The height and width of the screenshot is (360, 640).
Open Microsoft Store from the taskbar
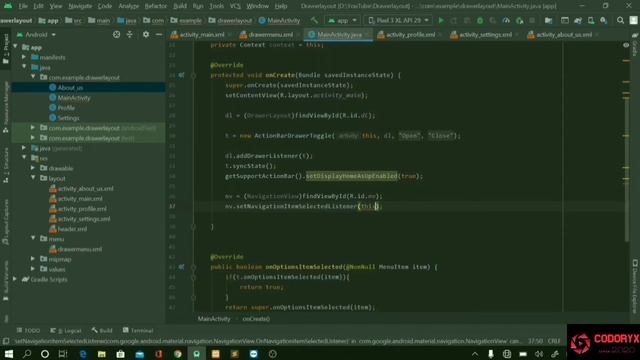(x=120, y=354)
